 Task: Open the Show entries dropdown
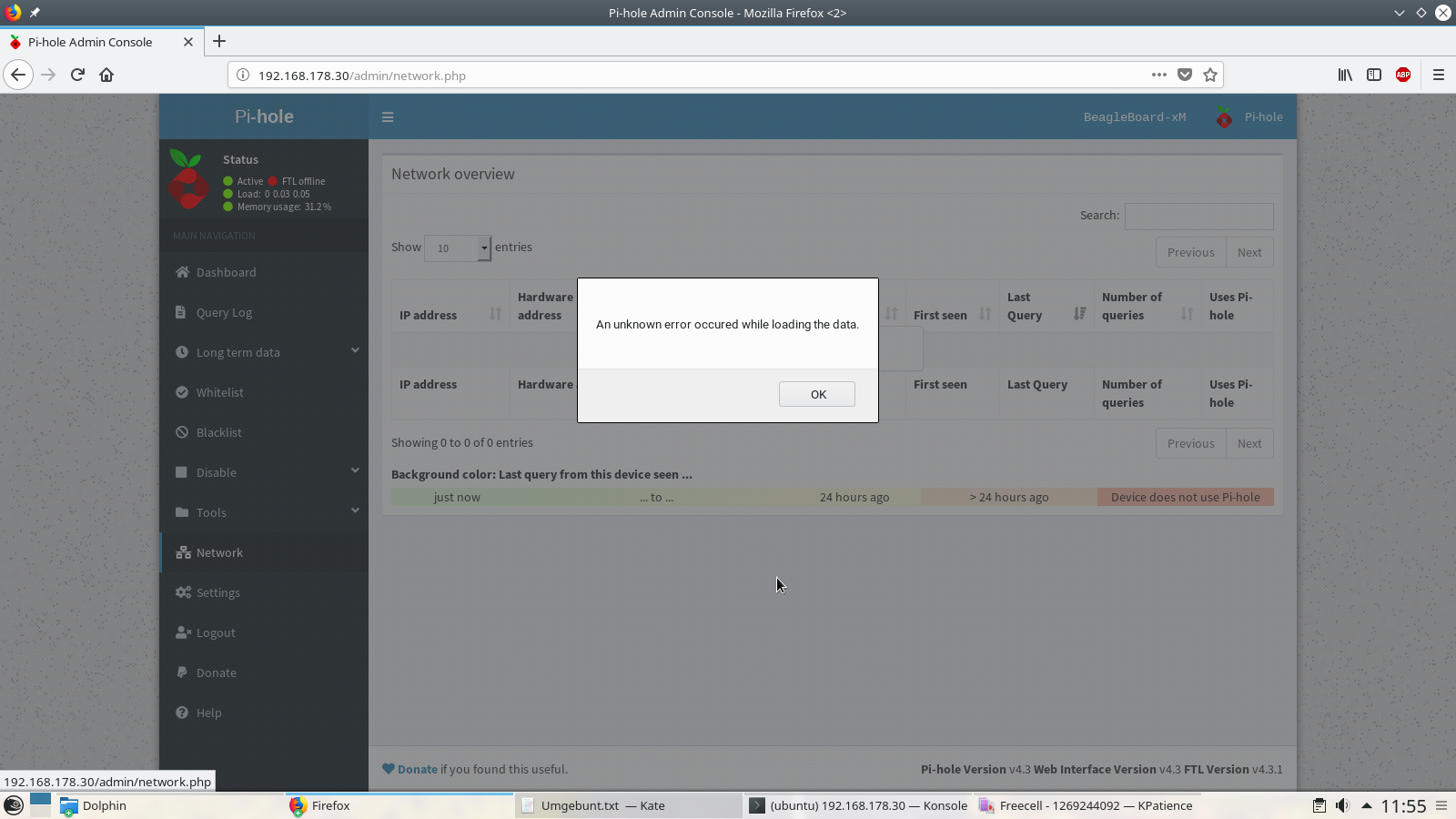(x=457, y=248)
